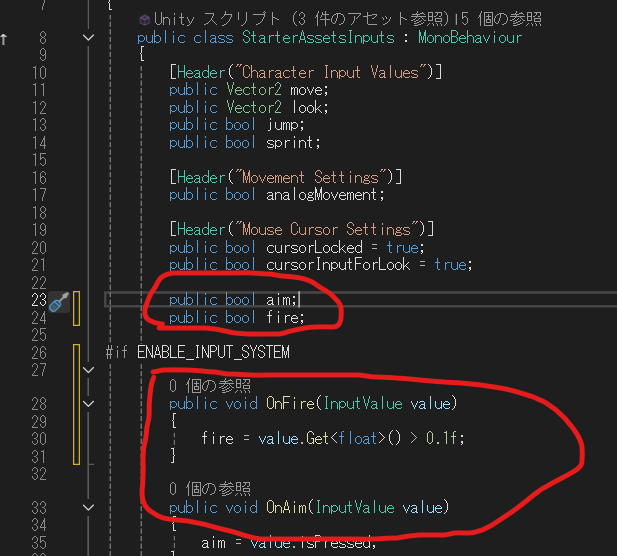Click the analogMovement variable

coord(322,195)
